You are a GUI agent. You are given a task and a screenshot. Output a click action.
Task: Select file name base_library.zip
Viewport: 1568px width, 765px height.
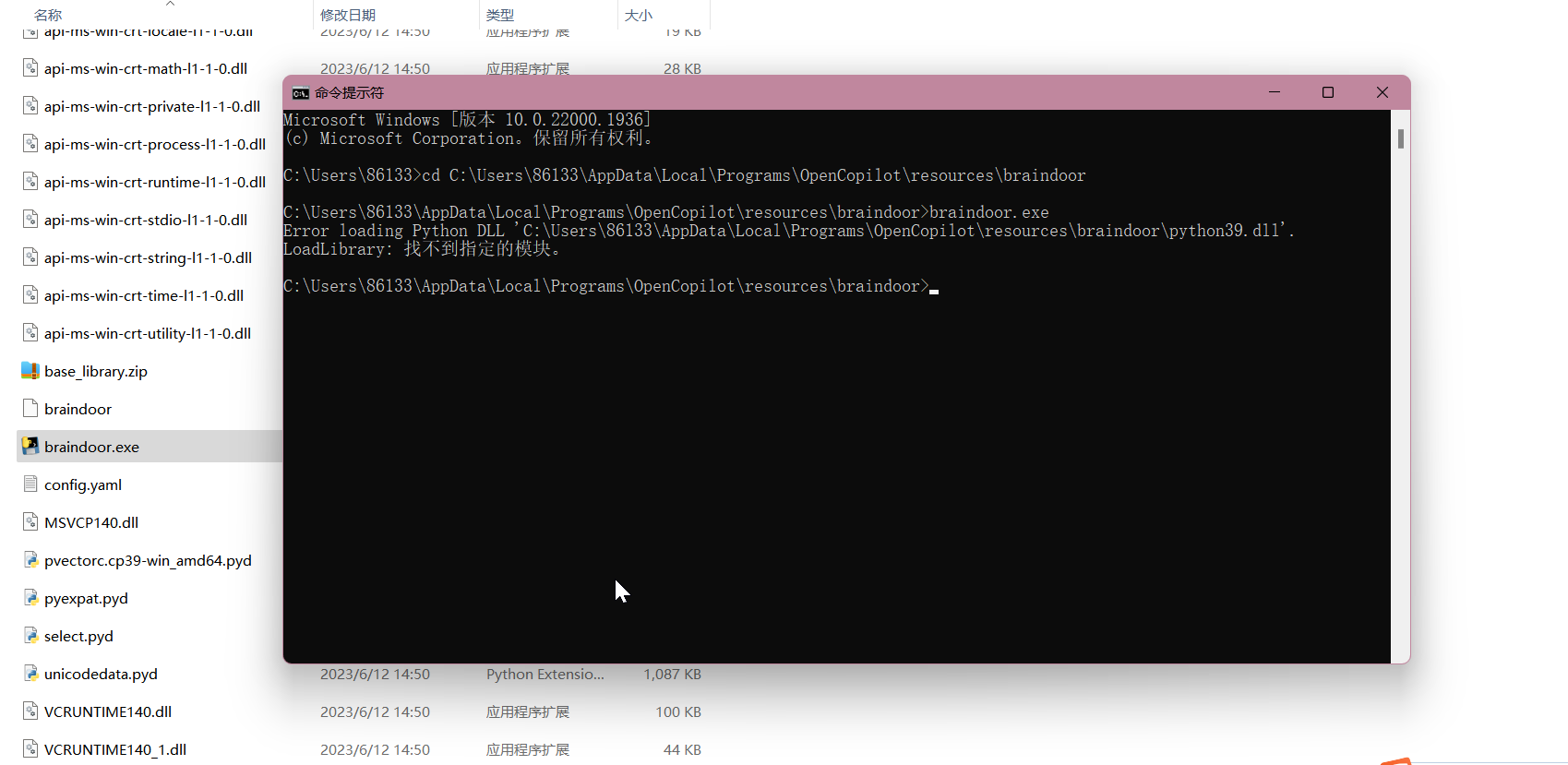(96, 371)
